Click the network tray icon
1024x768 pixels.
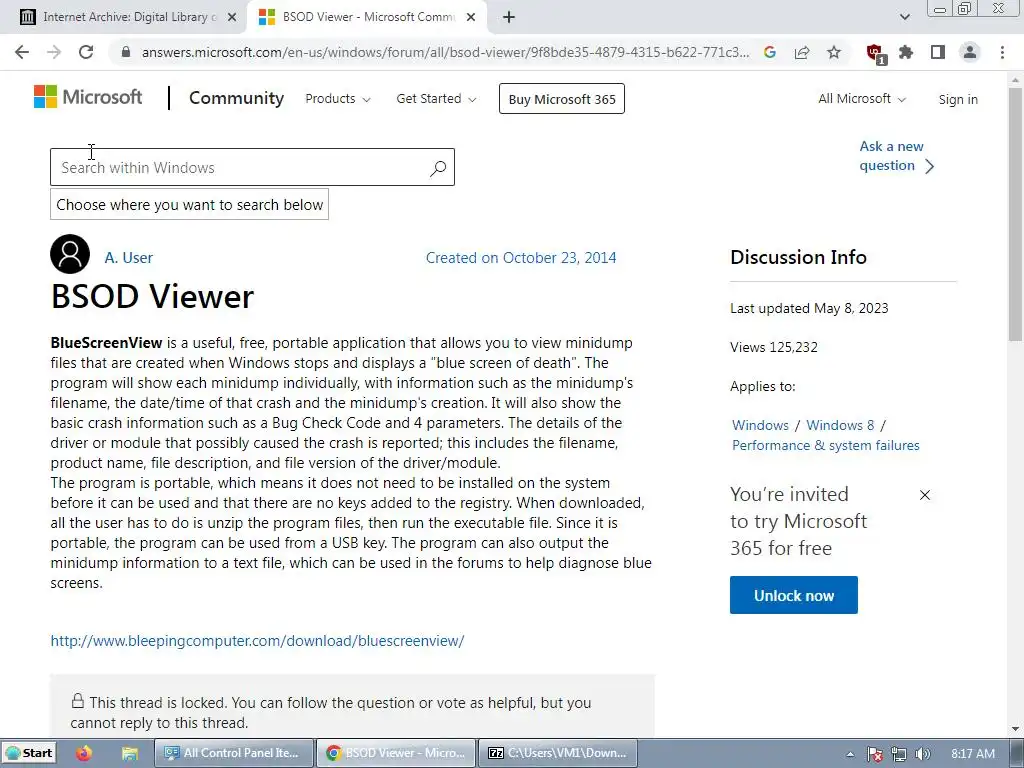tap(899, 754)
